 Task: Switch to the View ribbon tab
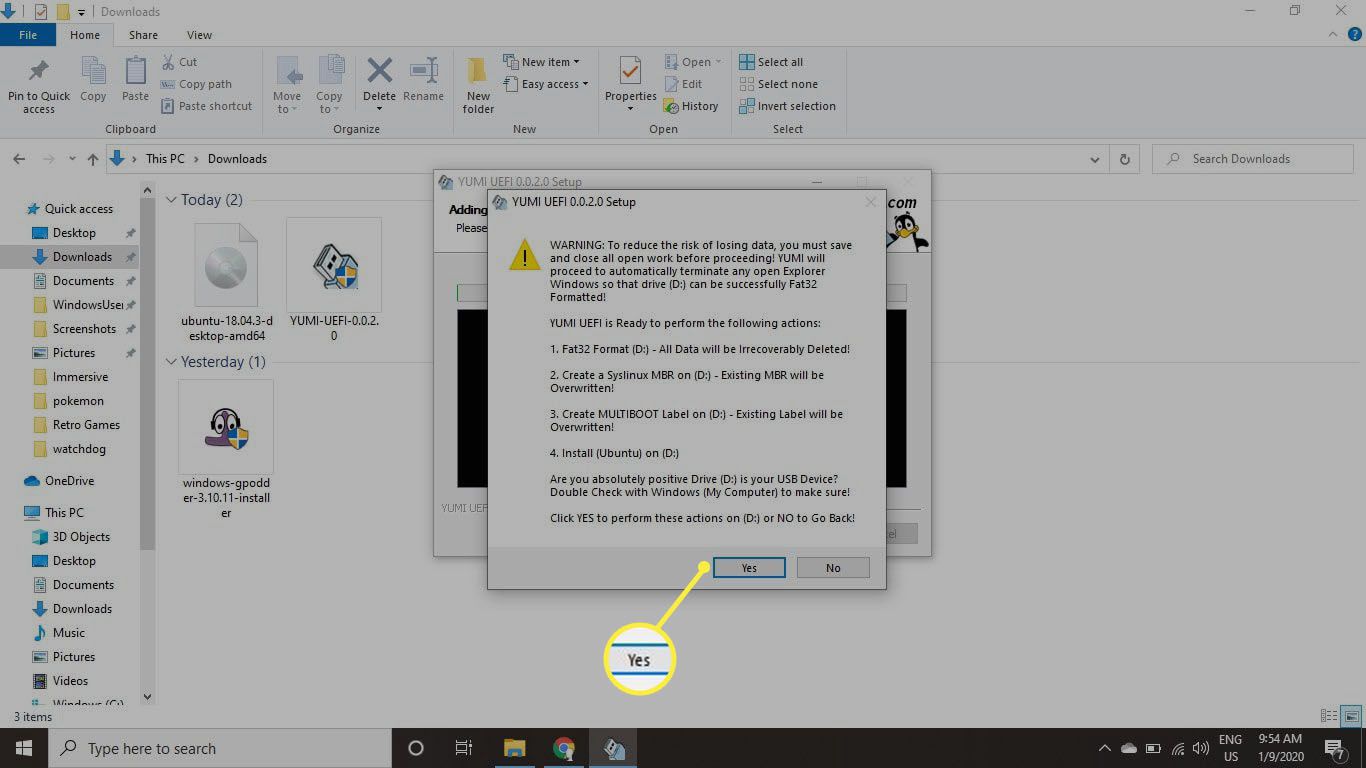pyautogui.click(x=199, y=35)
